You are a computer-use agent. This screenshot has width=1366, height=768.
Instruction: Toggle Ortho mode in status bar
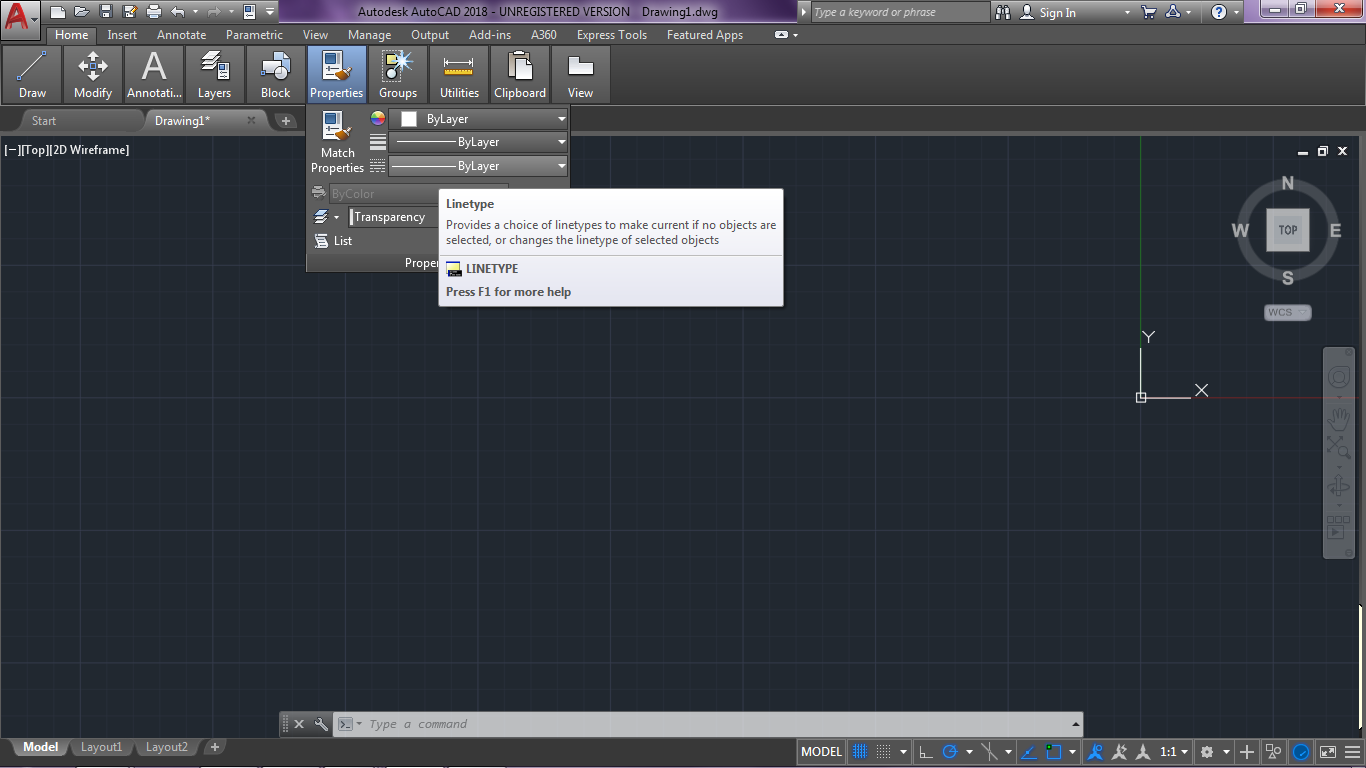click(x=927, y=752)
